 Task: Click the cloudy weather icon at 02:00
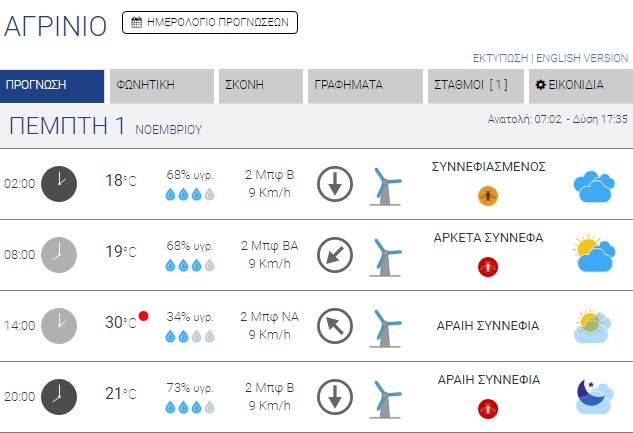point(592,185)
